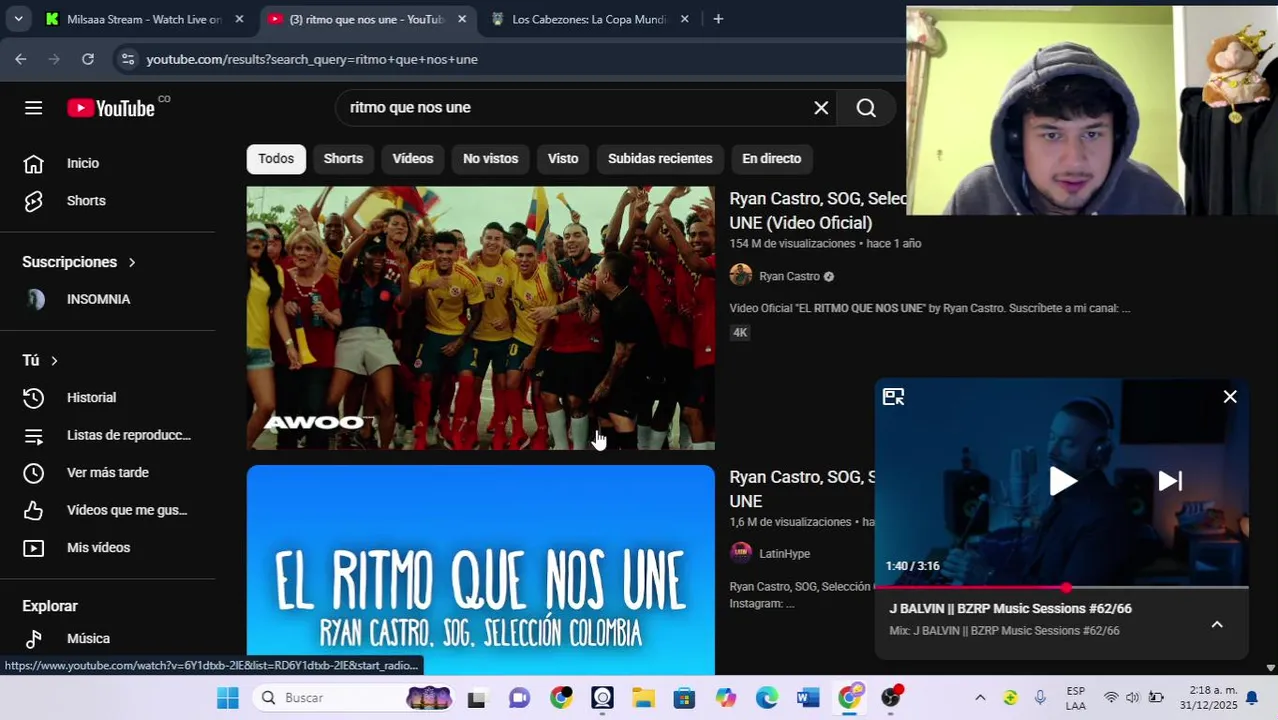Select the En directo filter chip
This screenshot has width=1278, height=720.
(x=771, y=159)
